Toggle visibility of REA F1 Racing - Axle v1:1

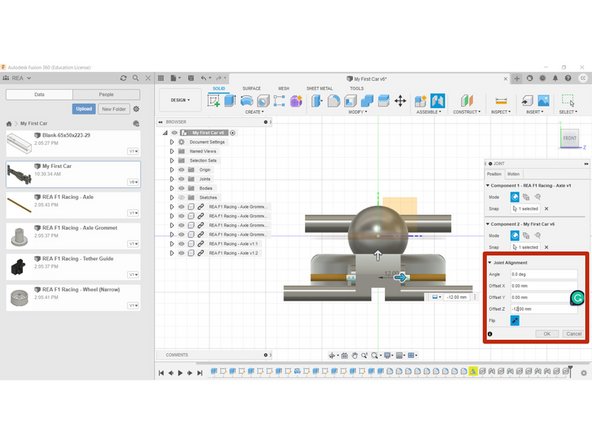pyautogui.click(x=182, y=244)
